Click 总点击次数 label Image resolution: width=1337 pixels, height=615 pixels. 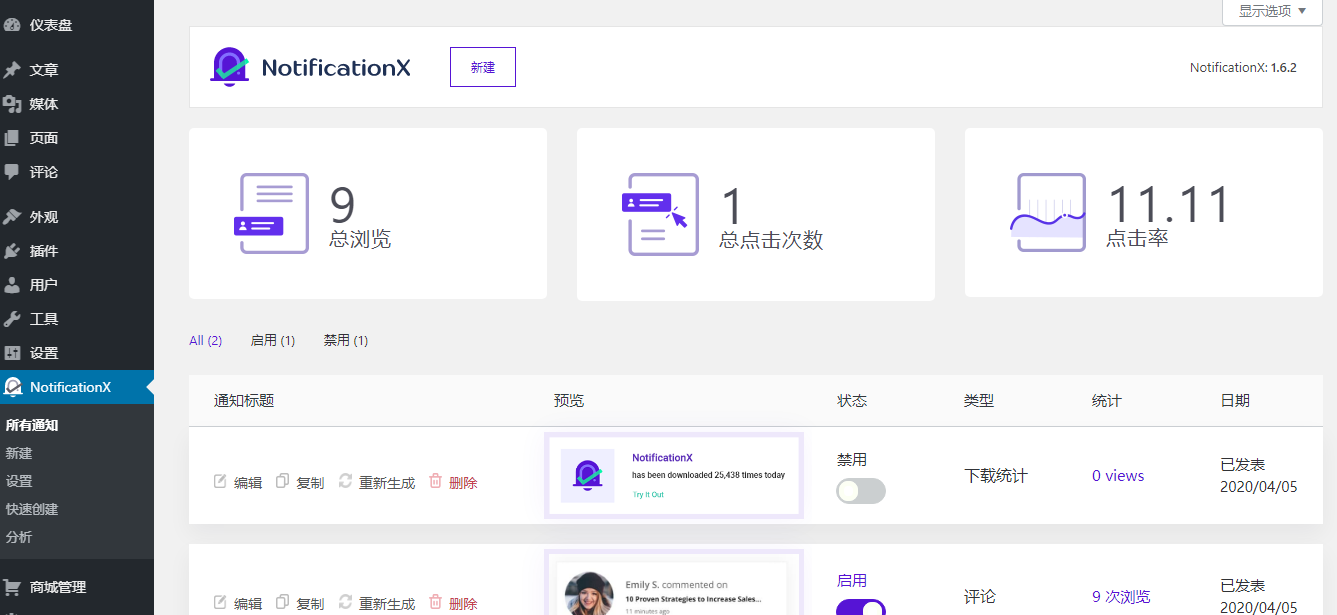coord(771,240)
